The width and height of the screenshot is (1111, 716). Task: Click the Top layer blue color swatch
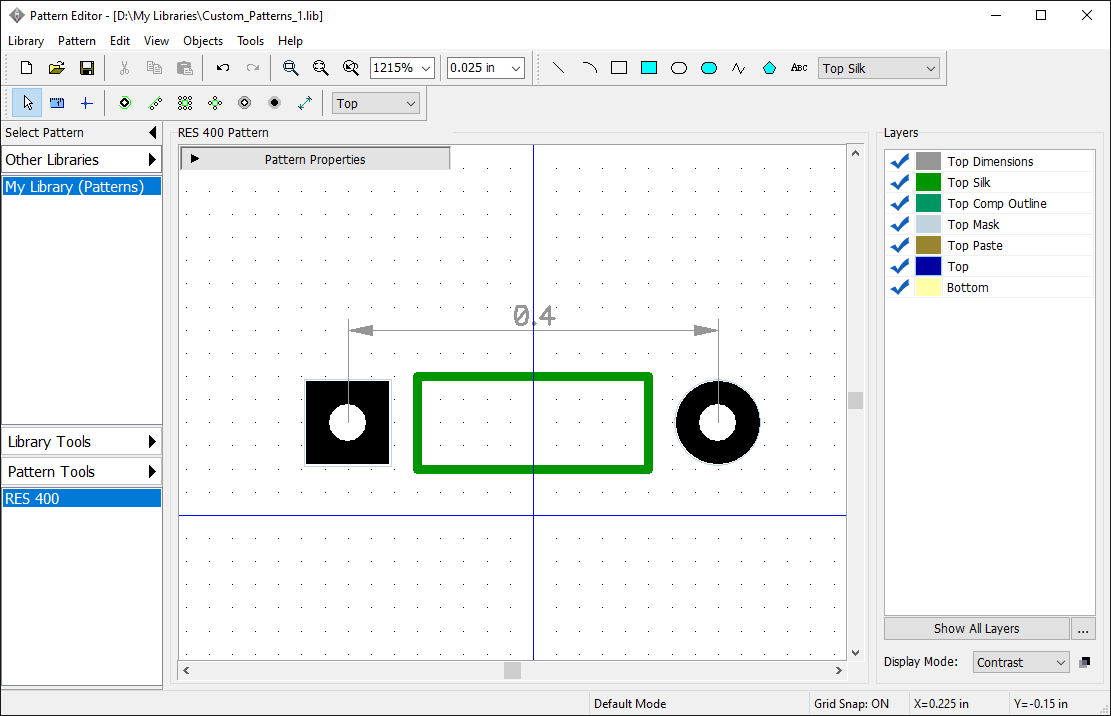coord(928,267)
